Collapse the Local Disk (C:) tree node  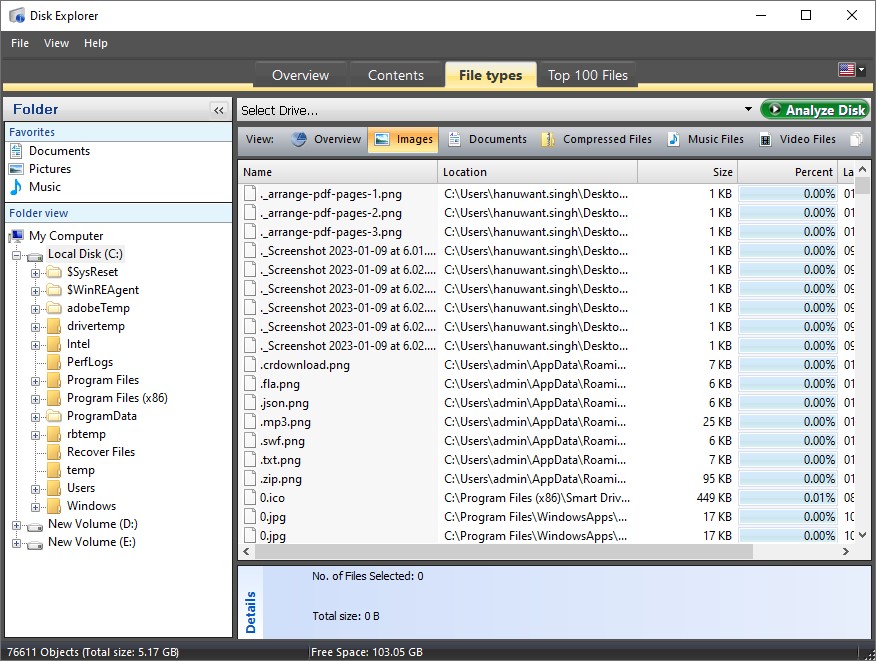(x=18, y=253)
